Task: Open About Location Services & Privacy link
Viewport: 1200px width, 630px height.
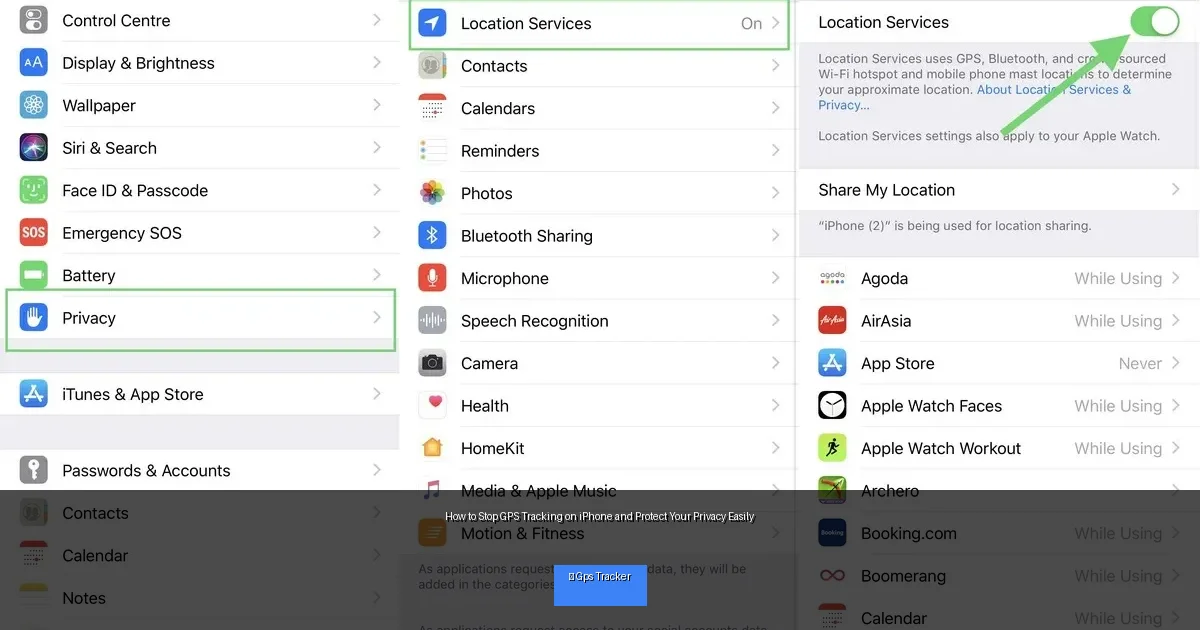Action: (x=974, y=97)
